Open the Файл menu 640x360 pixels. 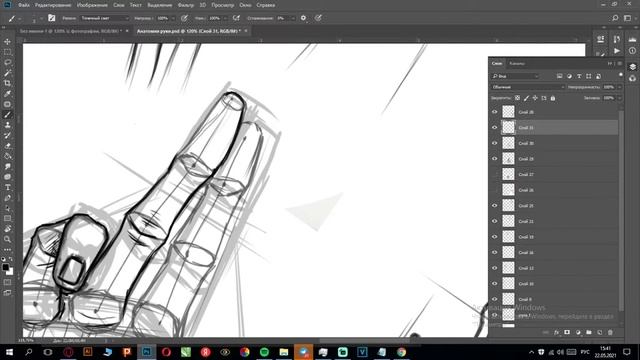24,5
